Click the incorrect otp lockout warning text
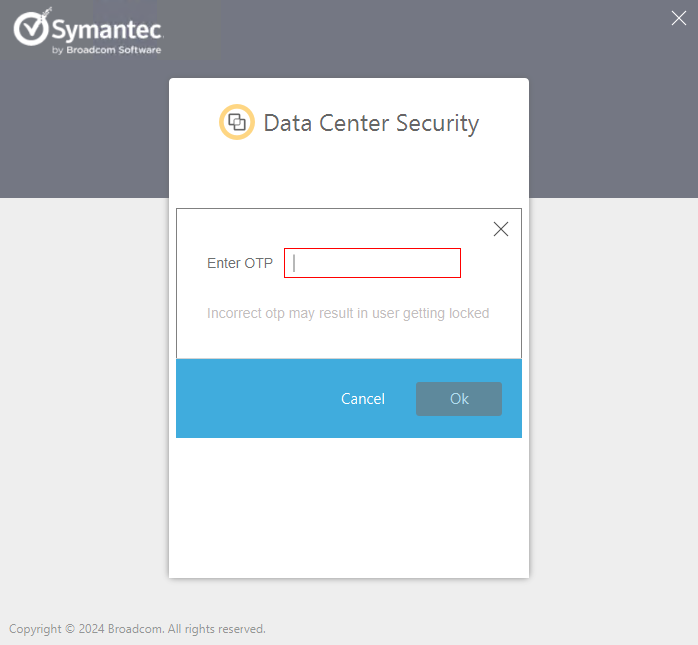The height and width of the screenshot is (645, 698). pyautogui.click(x=348, y=313)
